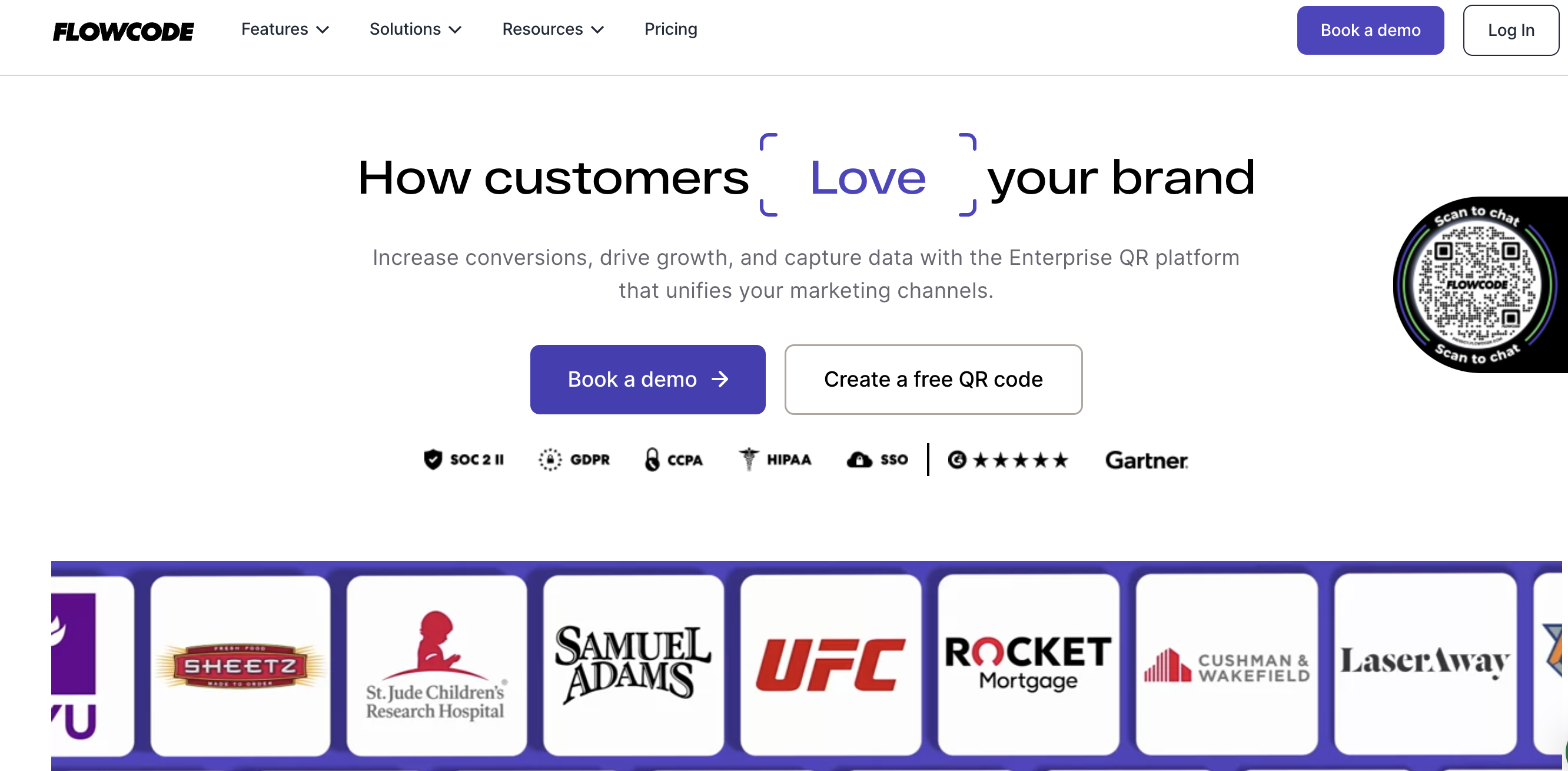Viewport: 1568px width, 771px height.
Task: Click the GDPR compliance icon
Action: point(574,460)
